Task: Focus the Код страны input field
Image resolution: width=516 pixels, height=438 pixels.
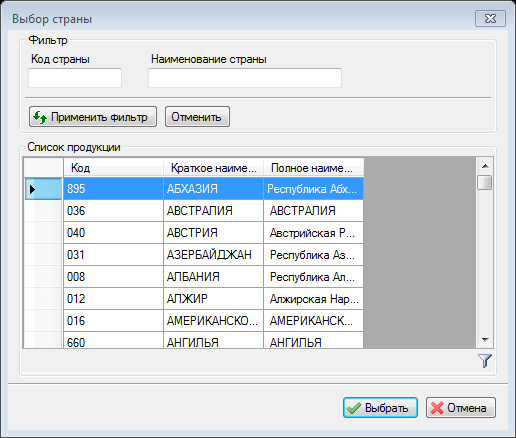Action: [x=75, y=78]
